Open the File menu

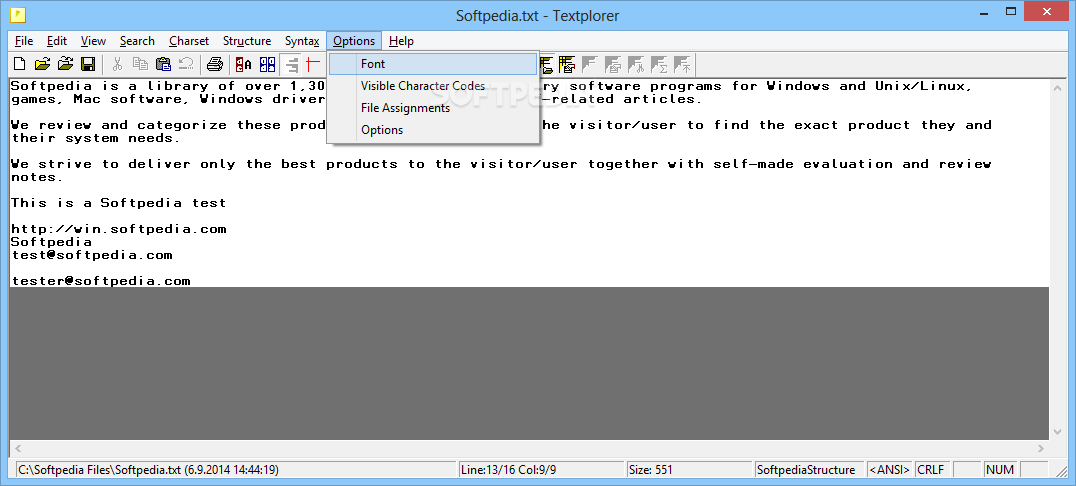tap(24, 41)
